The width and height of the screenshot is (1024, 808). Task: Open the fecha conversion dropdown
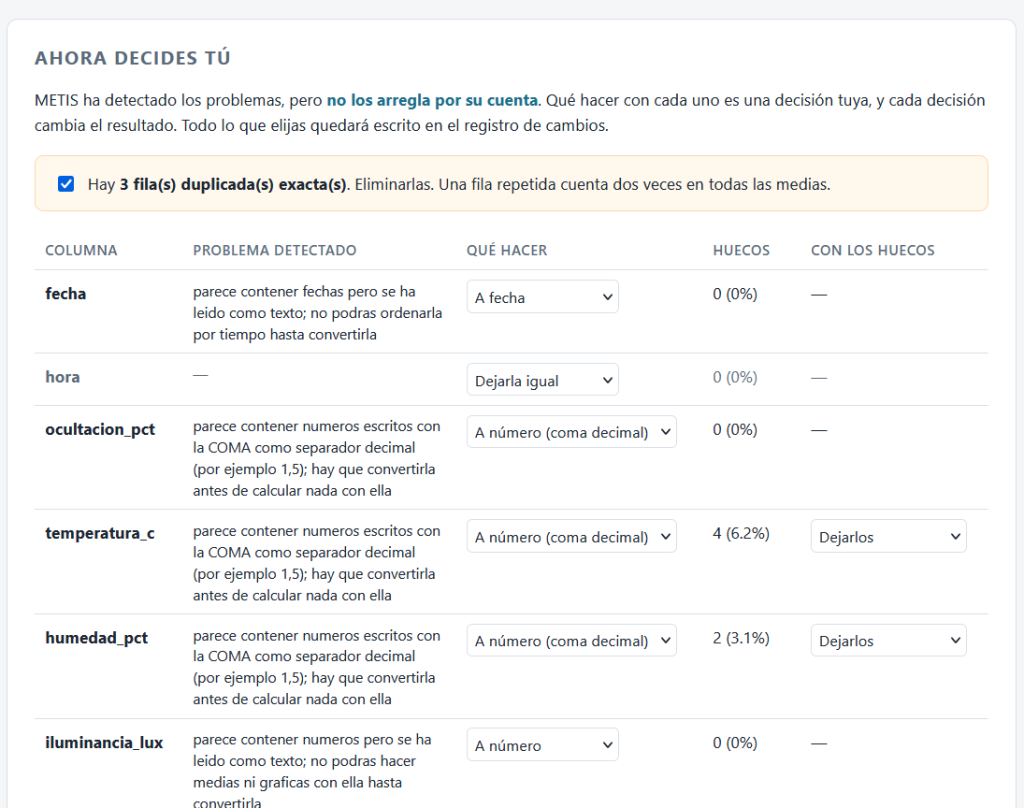[542, 297]
